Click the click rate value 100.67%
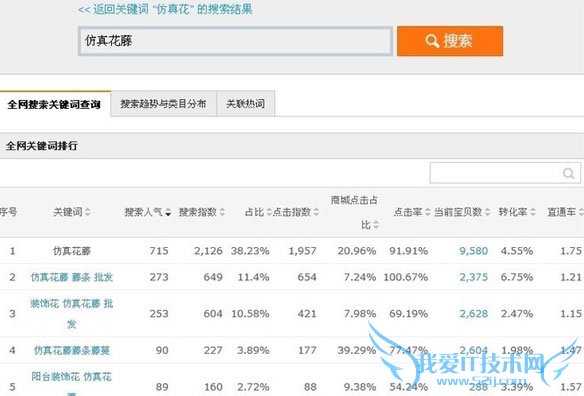This screenshot has width=584, height=396. point(406,277)
